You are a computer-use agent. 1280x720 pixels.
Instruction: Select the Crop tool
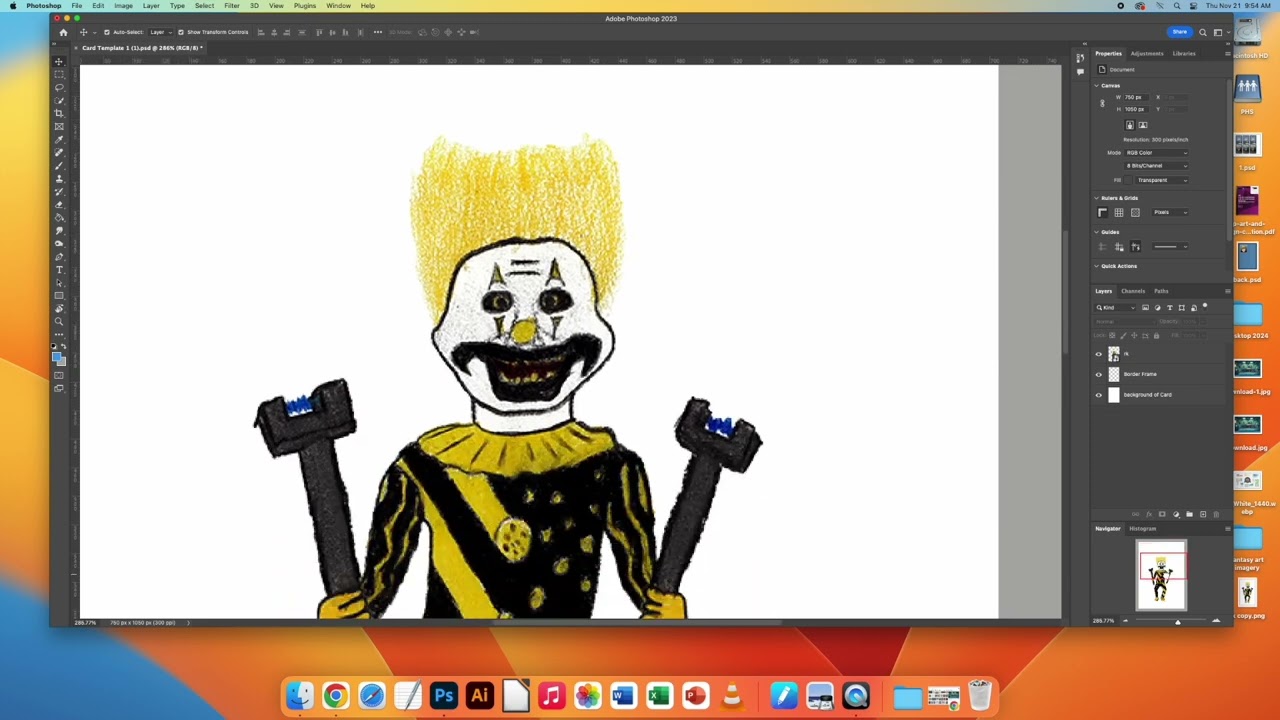click(x=59, y=113)
